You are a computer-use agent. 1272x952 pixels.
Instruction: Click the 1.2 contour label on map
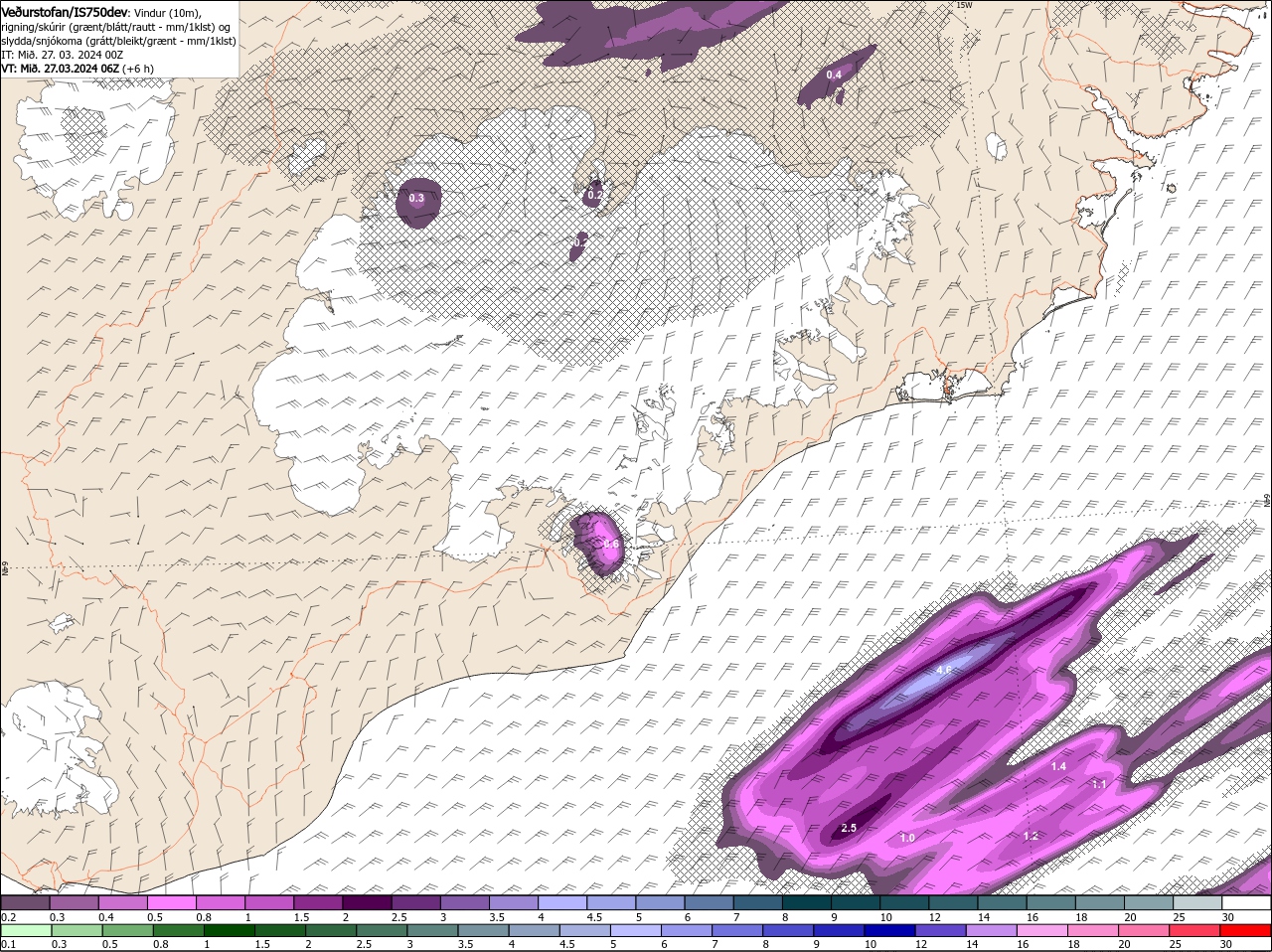click(x=1031, y=836)
